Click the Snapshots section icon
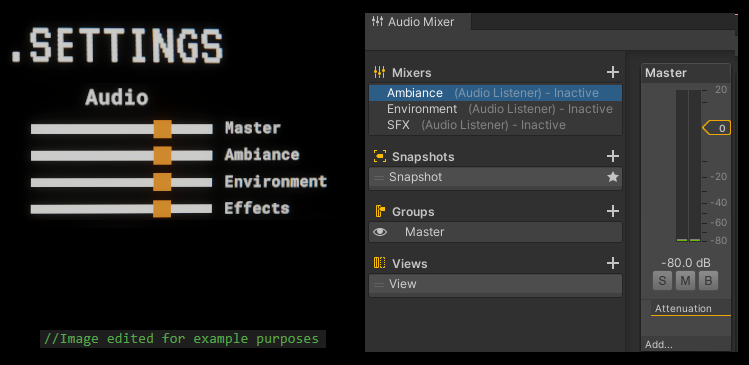 click(x=379, y=156)
